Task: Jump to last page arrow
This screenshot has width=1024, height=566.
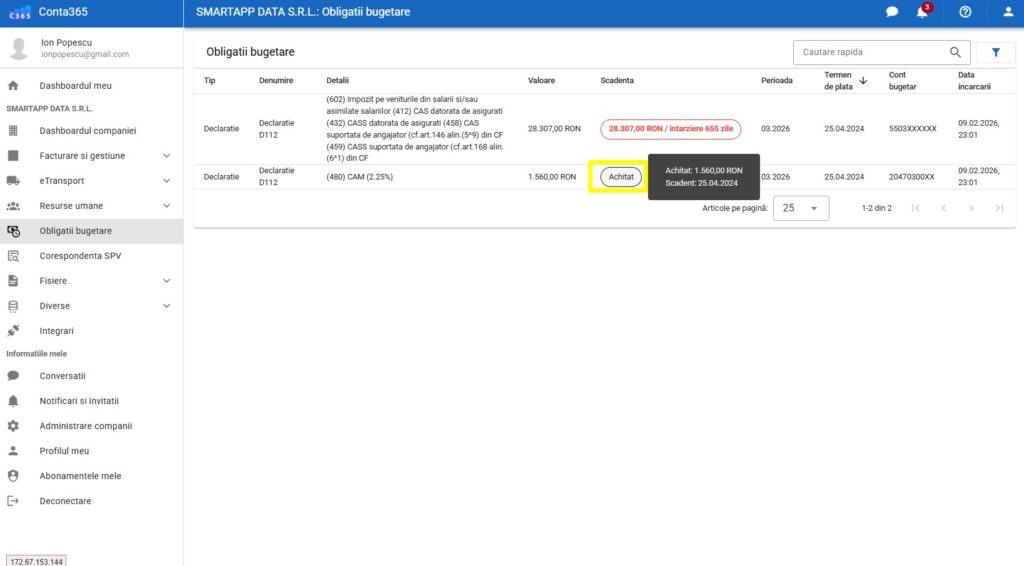Action: [x=999, y=208]
